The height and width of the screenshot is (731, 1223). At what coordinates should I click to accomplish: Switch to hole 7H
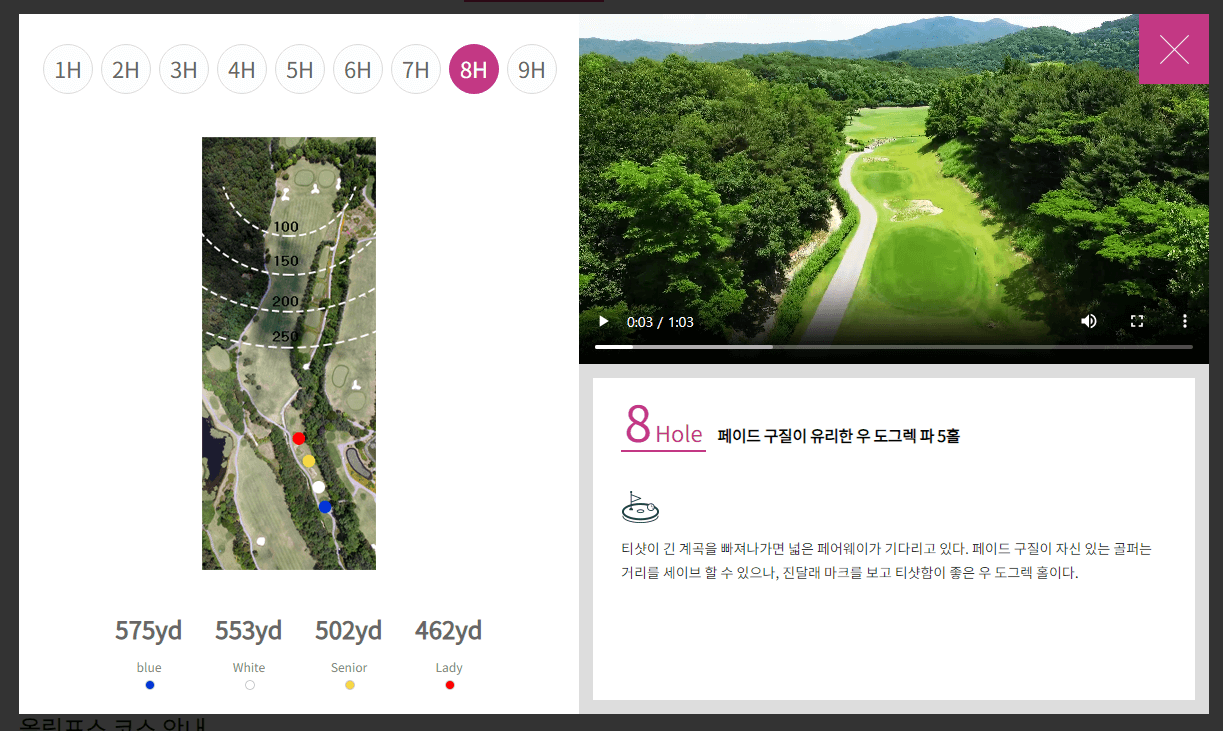(416, 69)
